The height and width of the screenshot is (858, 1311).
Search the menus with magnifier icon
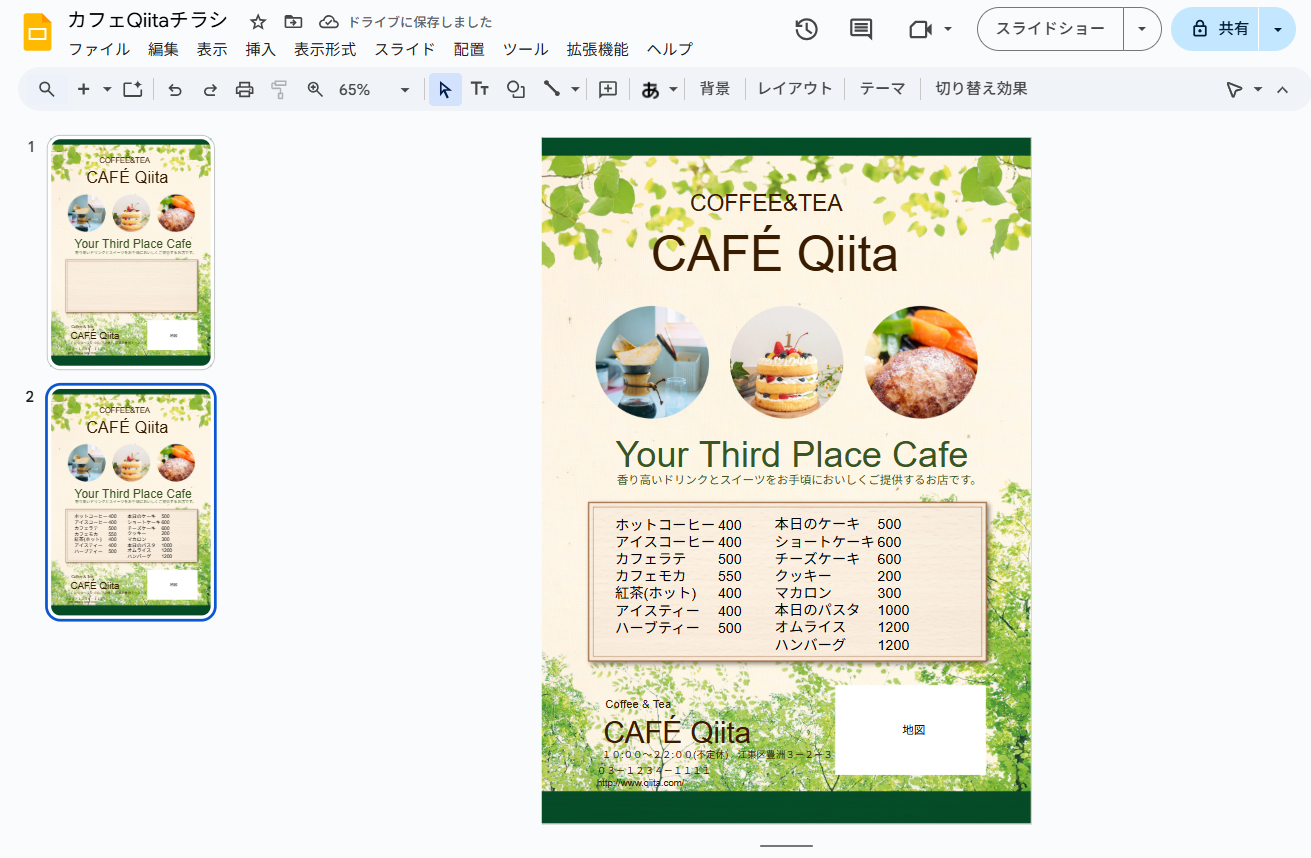pyautogui.click(x=47, y=89)
